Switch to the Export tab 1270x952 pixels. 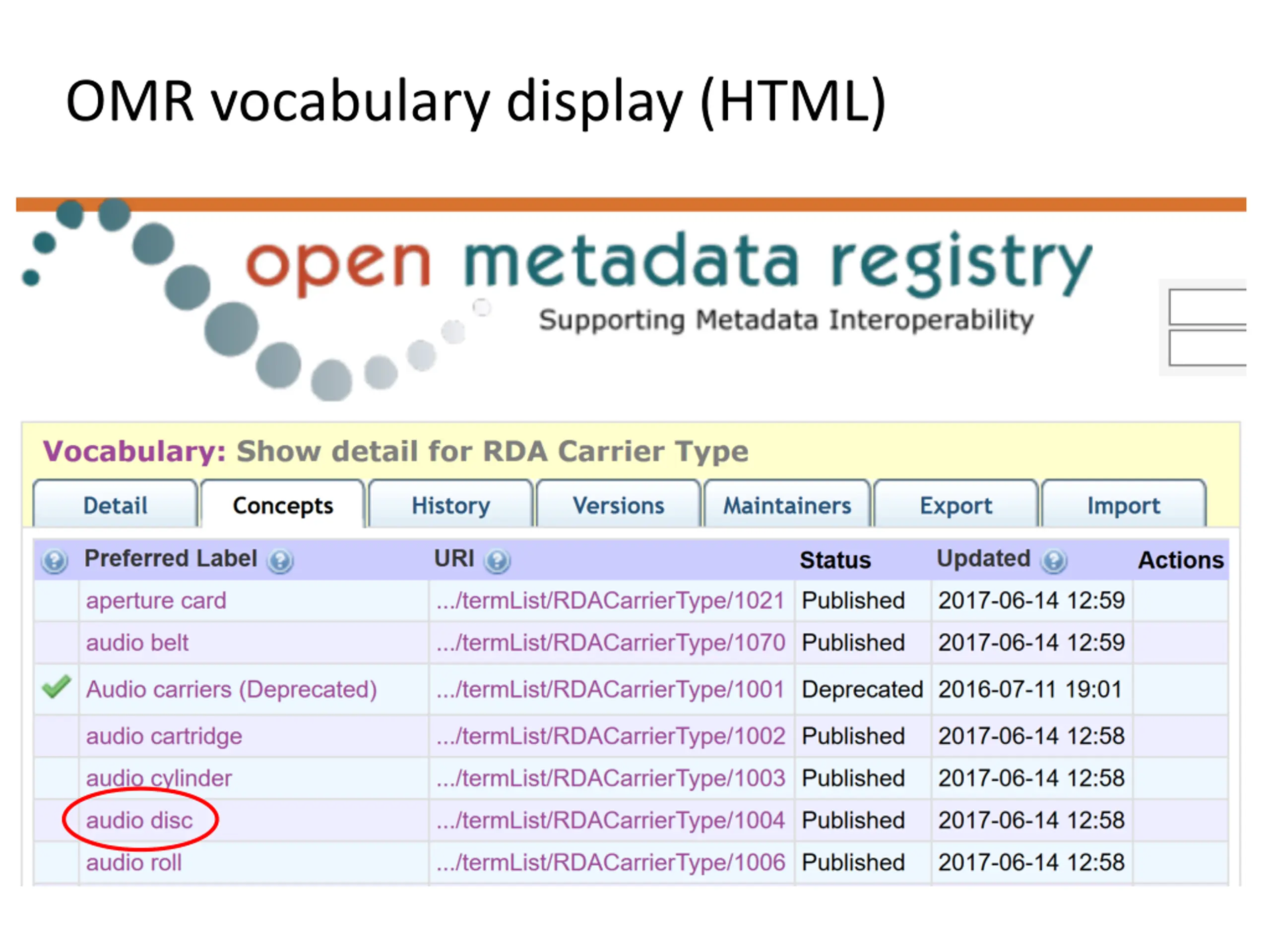[x=955, y=505]
